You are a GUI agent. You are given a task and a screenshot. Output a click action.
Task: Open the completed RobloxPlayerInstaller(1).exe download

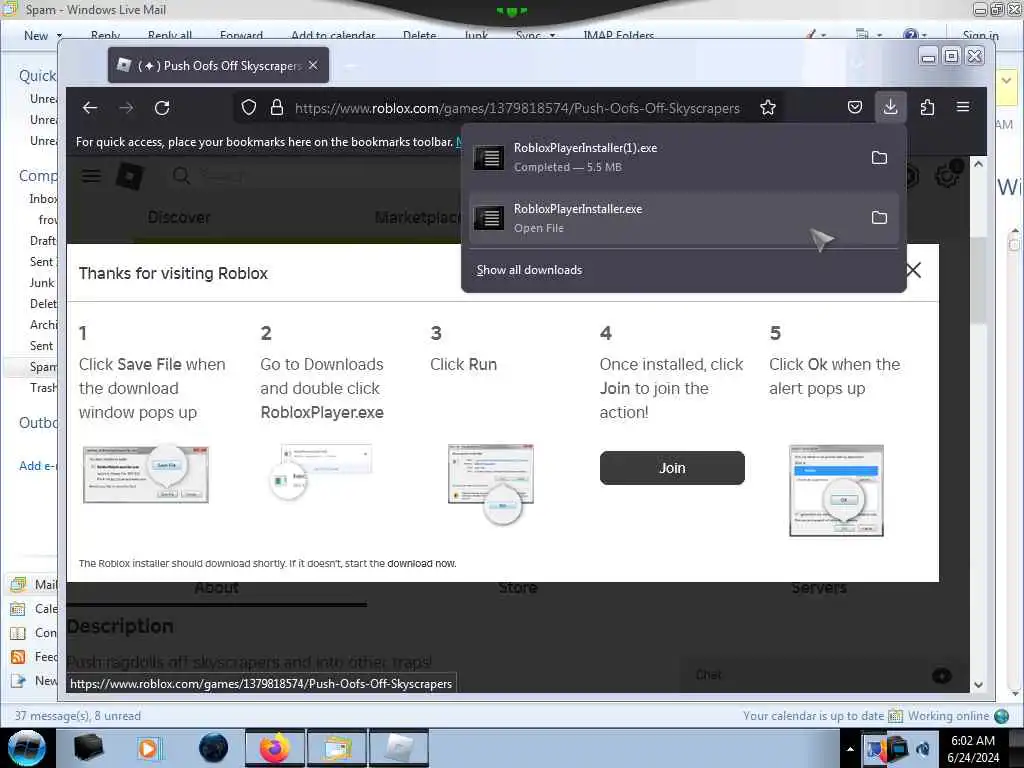click(x=684, y=157)
